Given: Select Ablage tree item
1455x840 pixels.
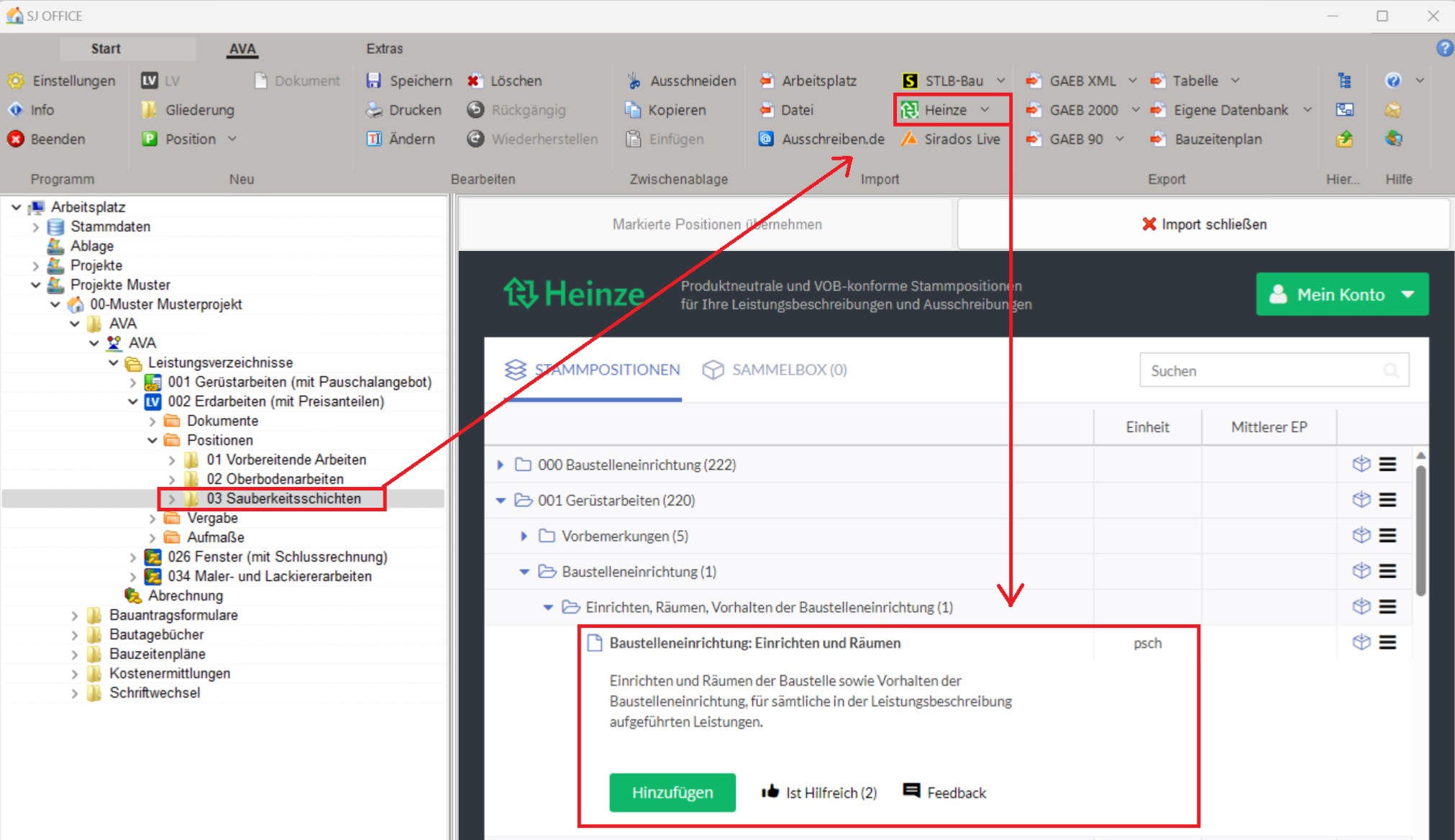Looking at the screenshot, I should tap(92, 246).
